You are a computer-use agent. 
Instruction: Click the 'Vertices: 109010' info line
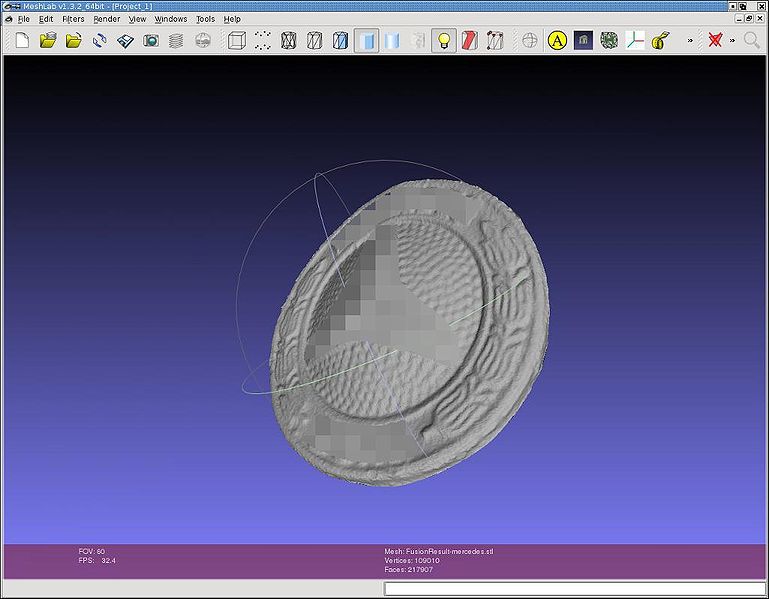pos(412,561)
